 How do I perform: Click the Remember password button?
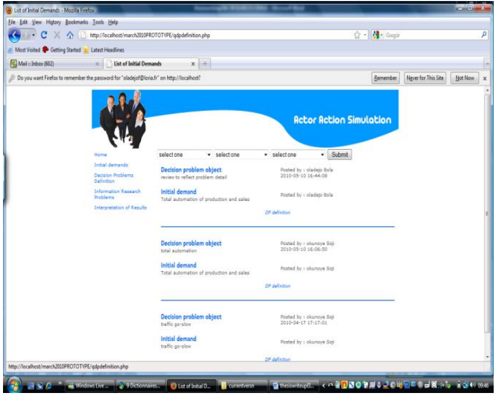click(x=385, y=78)
